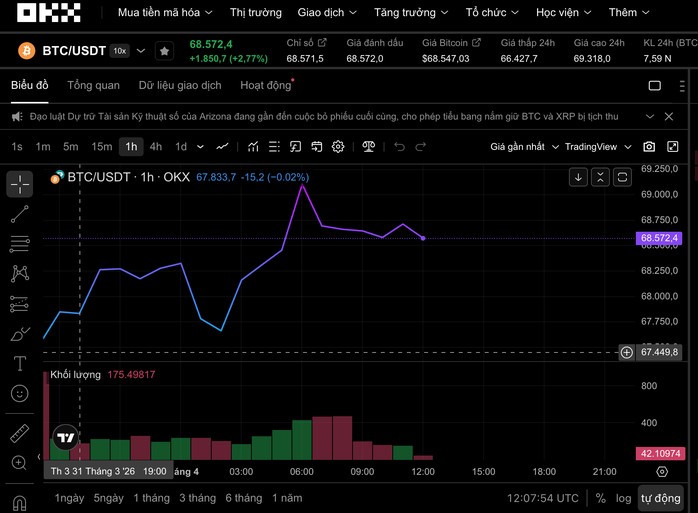Select the Text annotation tool
The width and height of the screenshot is (698, 513).
[19, 364]
